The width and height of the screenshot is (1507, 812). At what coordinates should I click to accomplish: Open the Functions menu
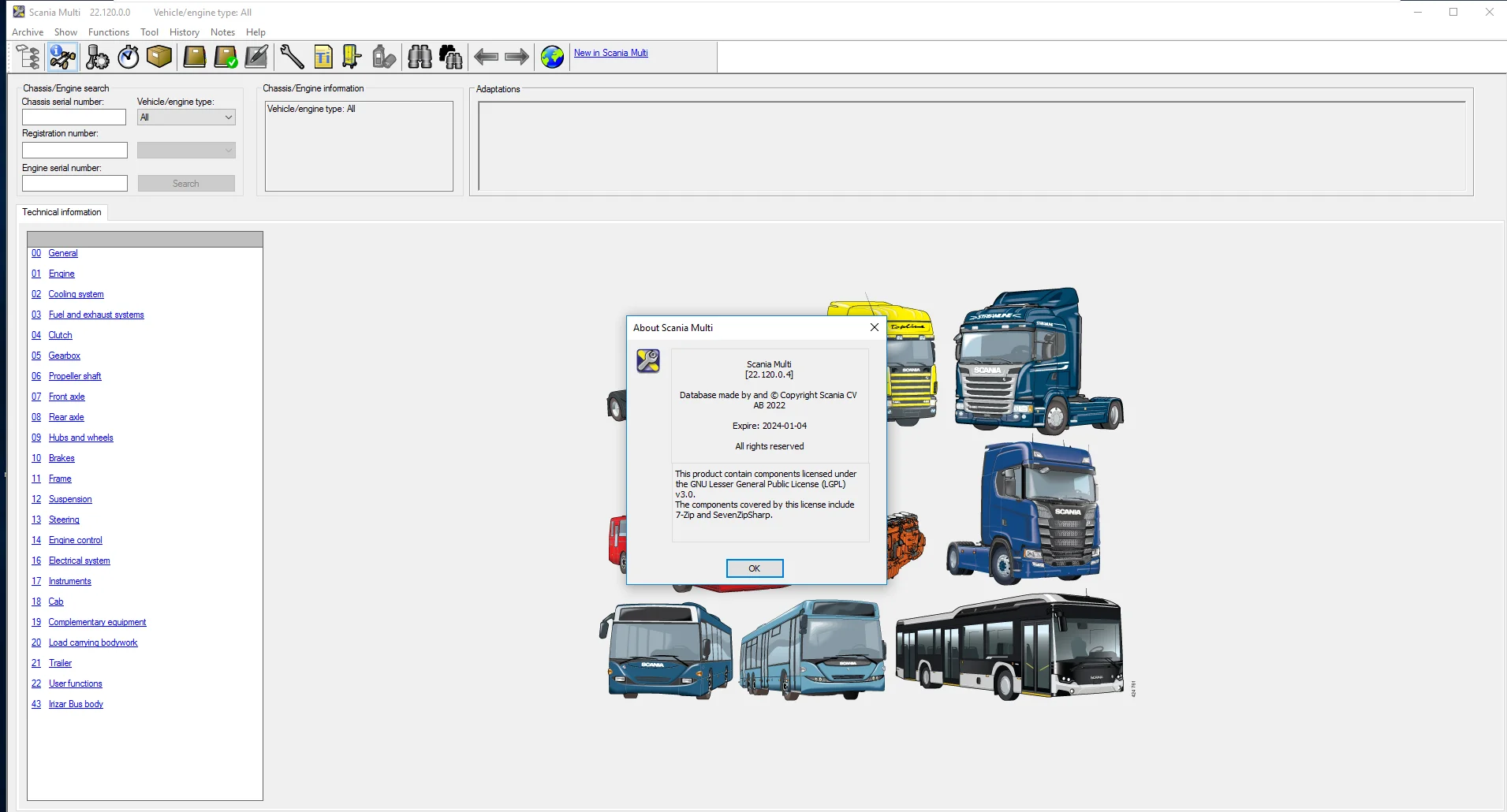pyautogui.click(x=109, y=32)
